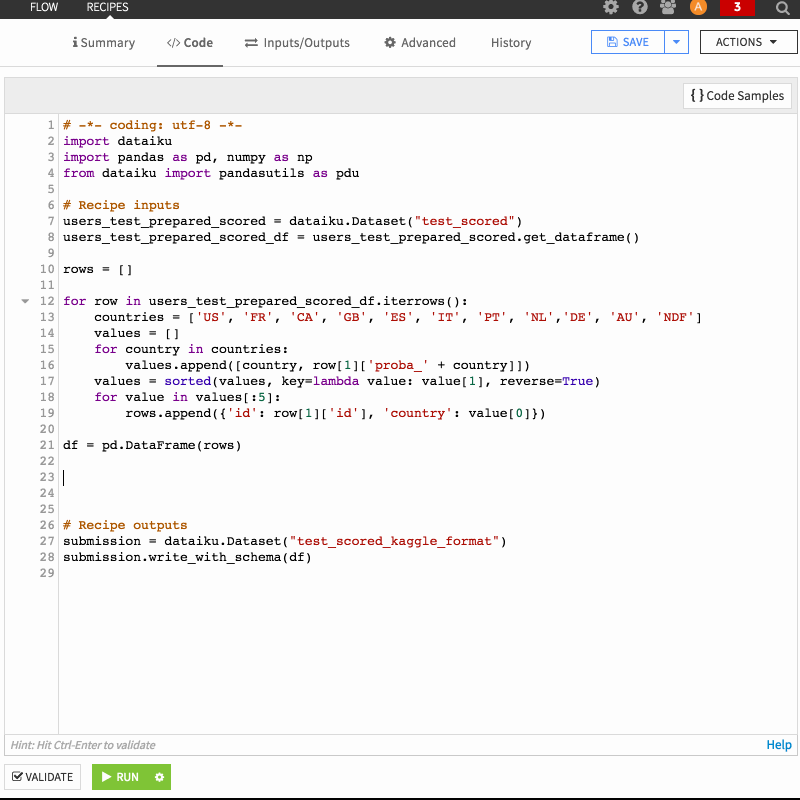Click the "test_scored" string on line 7
The width and height of the screenshot is (800, 800).
tap(465, 221)
